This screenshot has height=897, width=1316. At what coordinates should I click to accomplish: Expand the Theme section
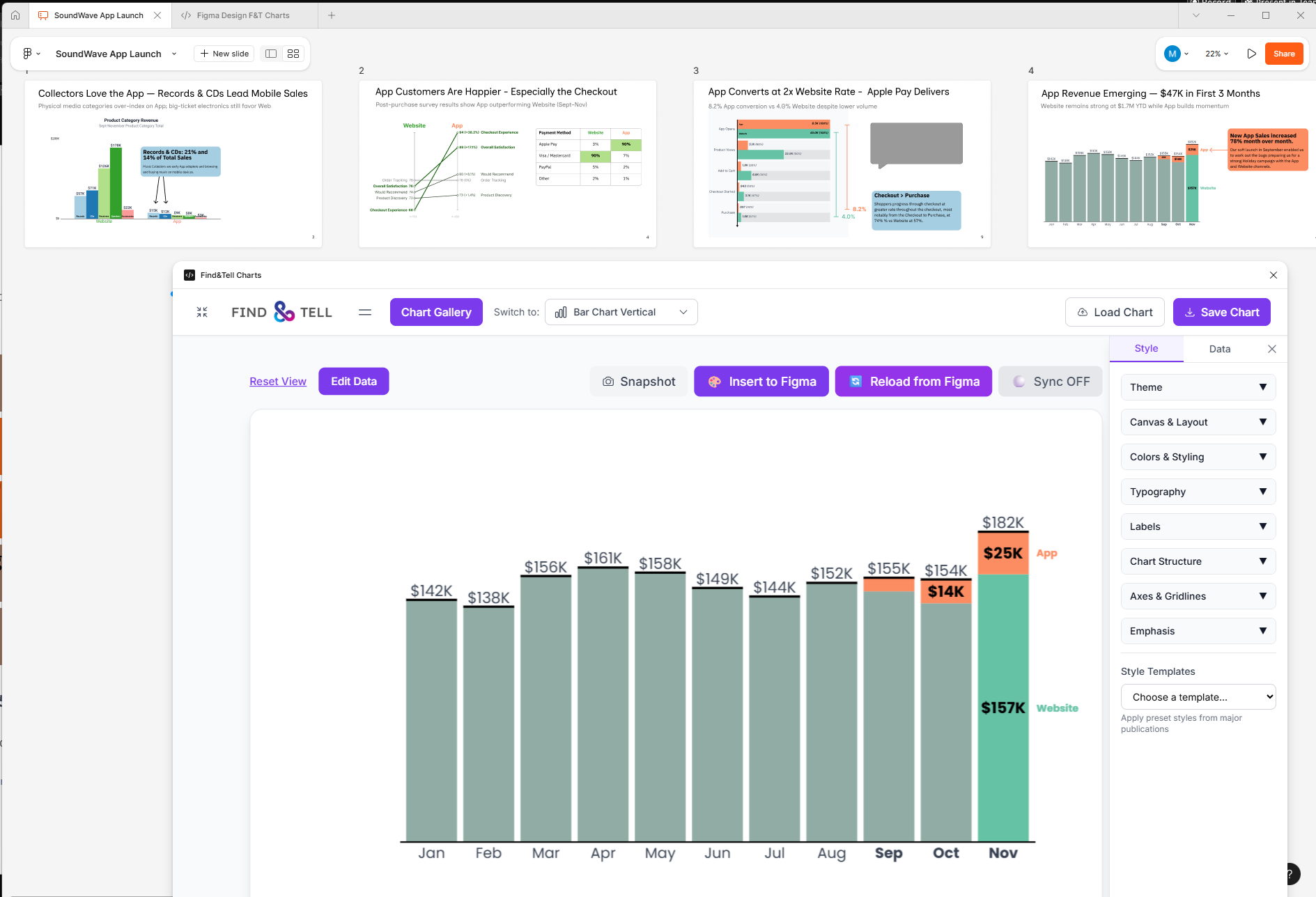pyautogui.click(x=1198, y=387)
